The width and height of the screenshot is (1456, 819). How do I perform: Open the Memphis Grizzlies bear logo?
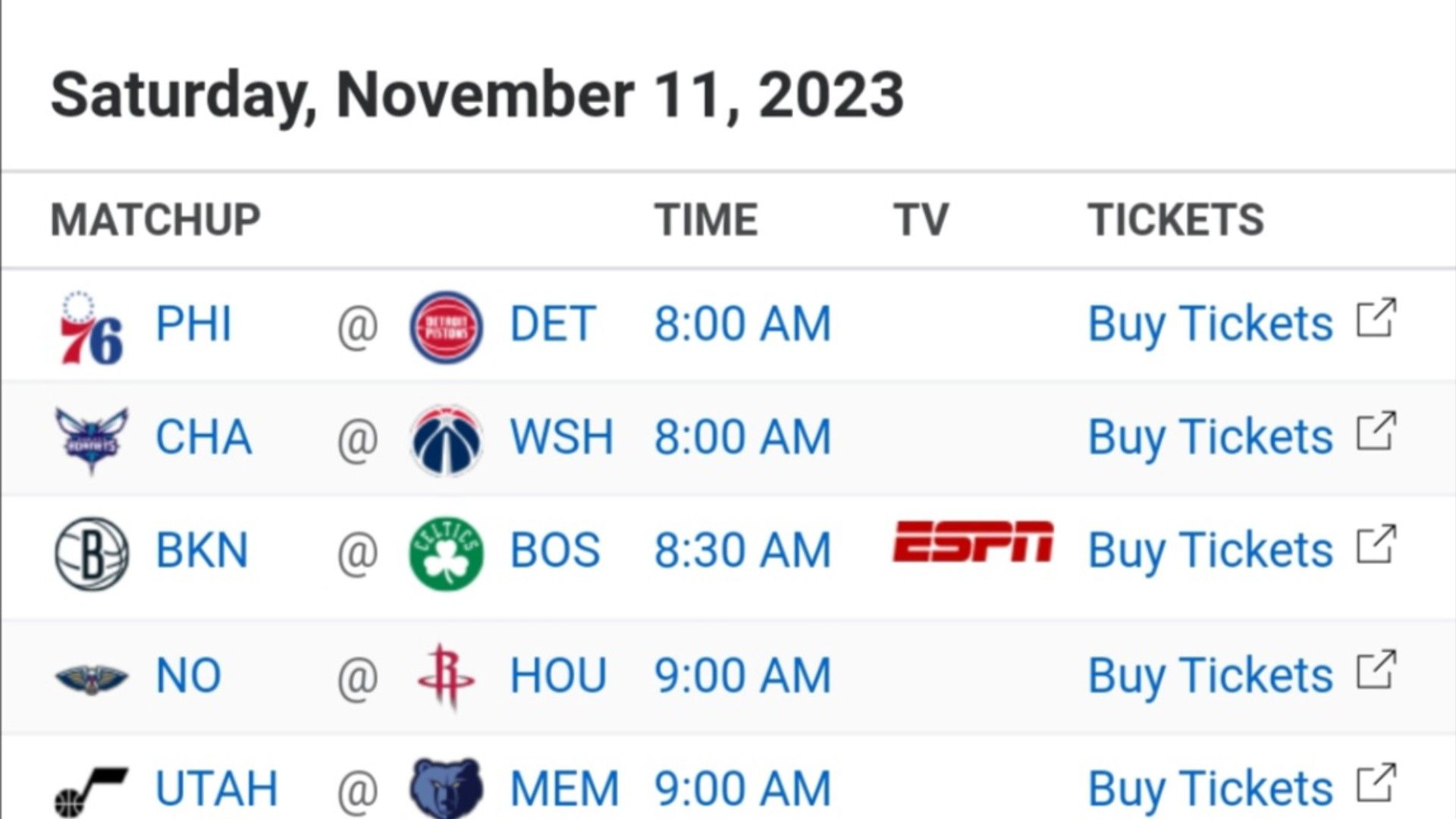(x=446, y=789)
